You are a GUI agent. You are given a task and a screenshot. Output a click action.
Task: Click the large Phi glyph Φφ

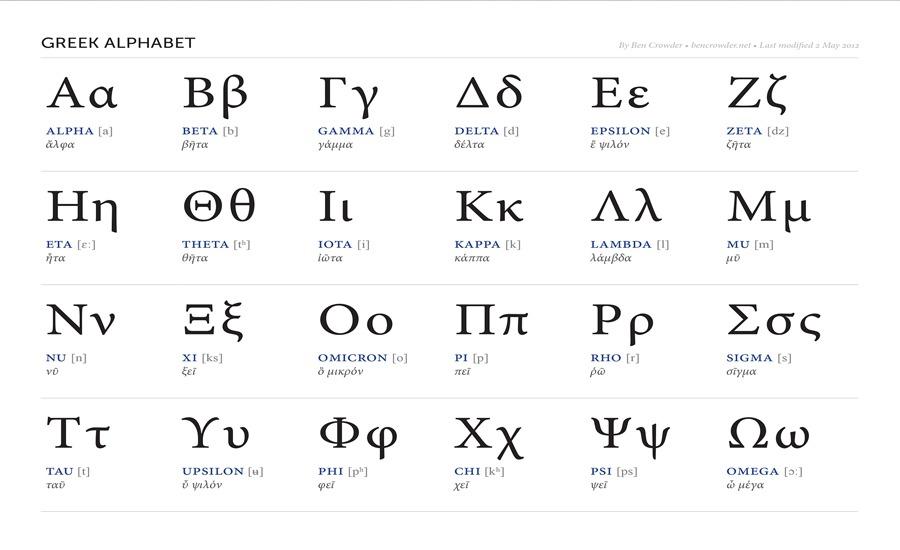(x=358, y=435)
